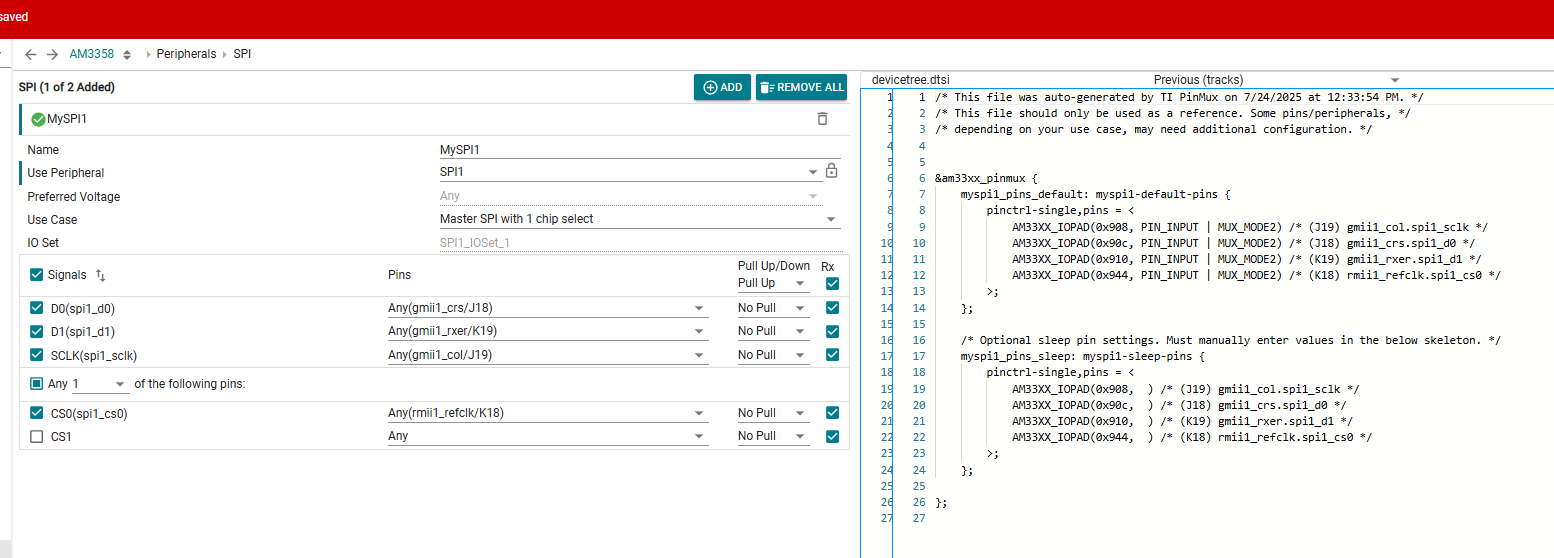Uncheck the SCLK(spi1_sclk) signal checkbox
This screenshot has width=1554, height=558.
click(37, 355)
